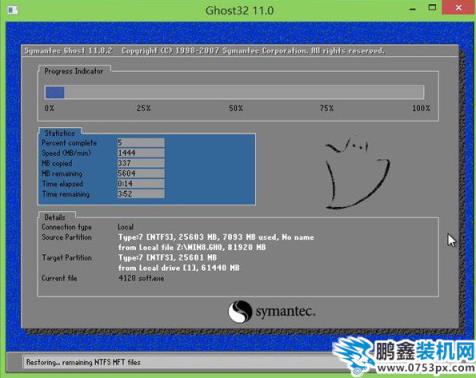Close the Ghost32 11.0 window
Viewport: 476px width, 378px height.
click(x=458, y=8)
